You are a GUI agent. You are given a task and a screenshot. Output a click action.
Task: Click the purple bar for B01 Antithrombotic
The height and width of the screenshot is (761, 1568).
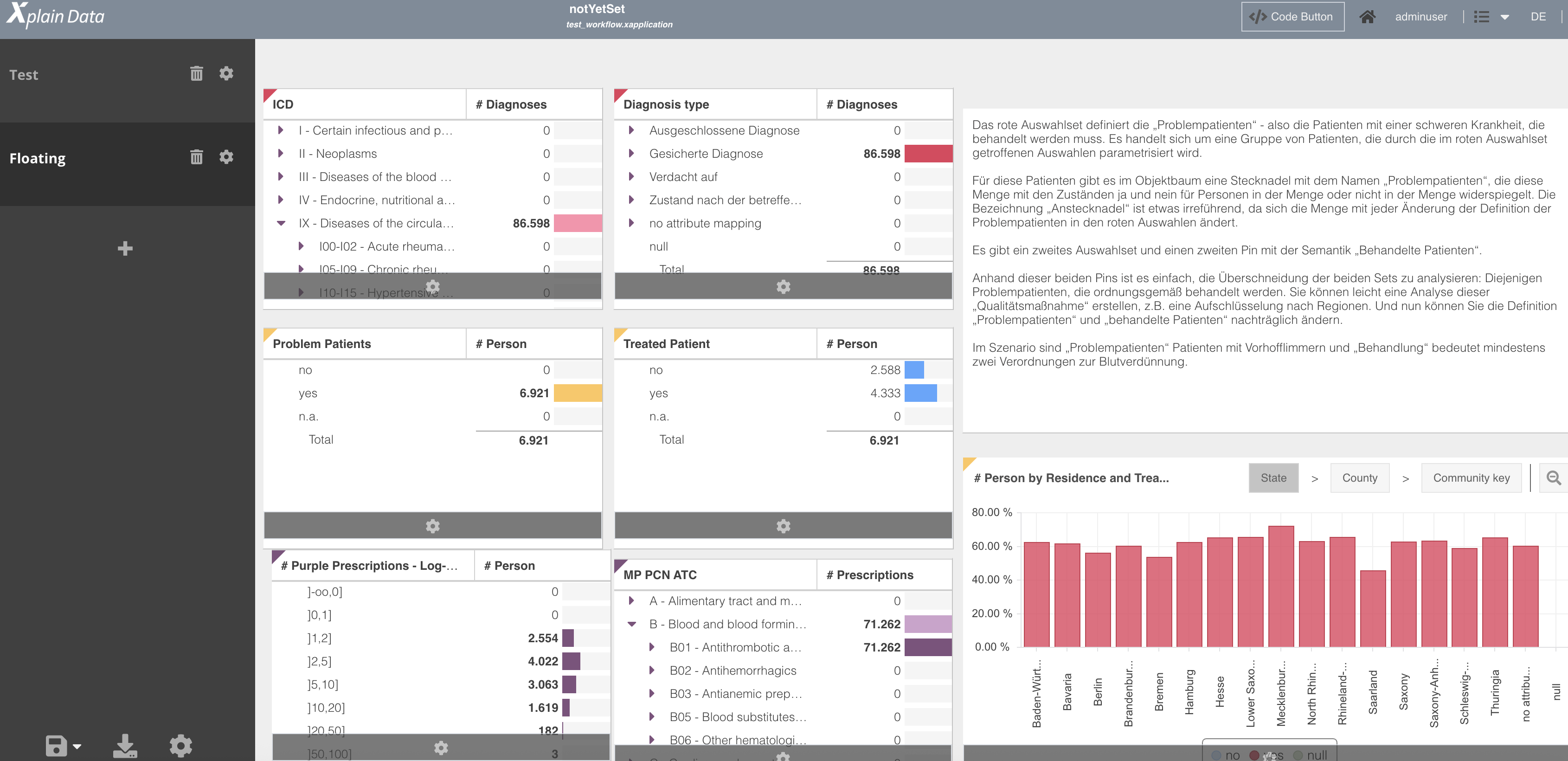coord(928,647)
